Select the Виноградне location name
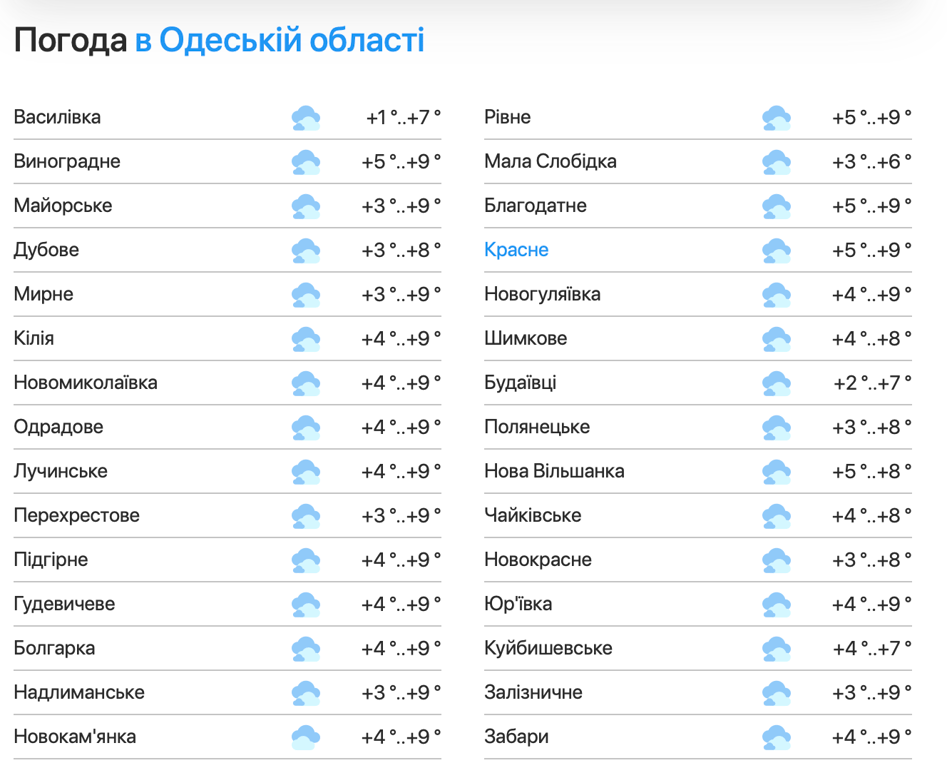This screenshot has width=947, height=768. tap(67, 162)
